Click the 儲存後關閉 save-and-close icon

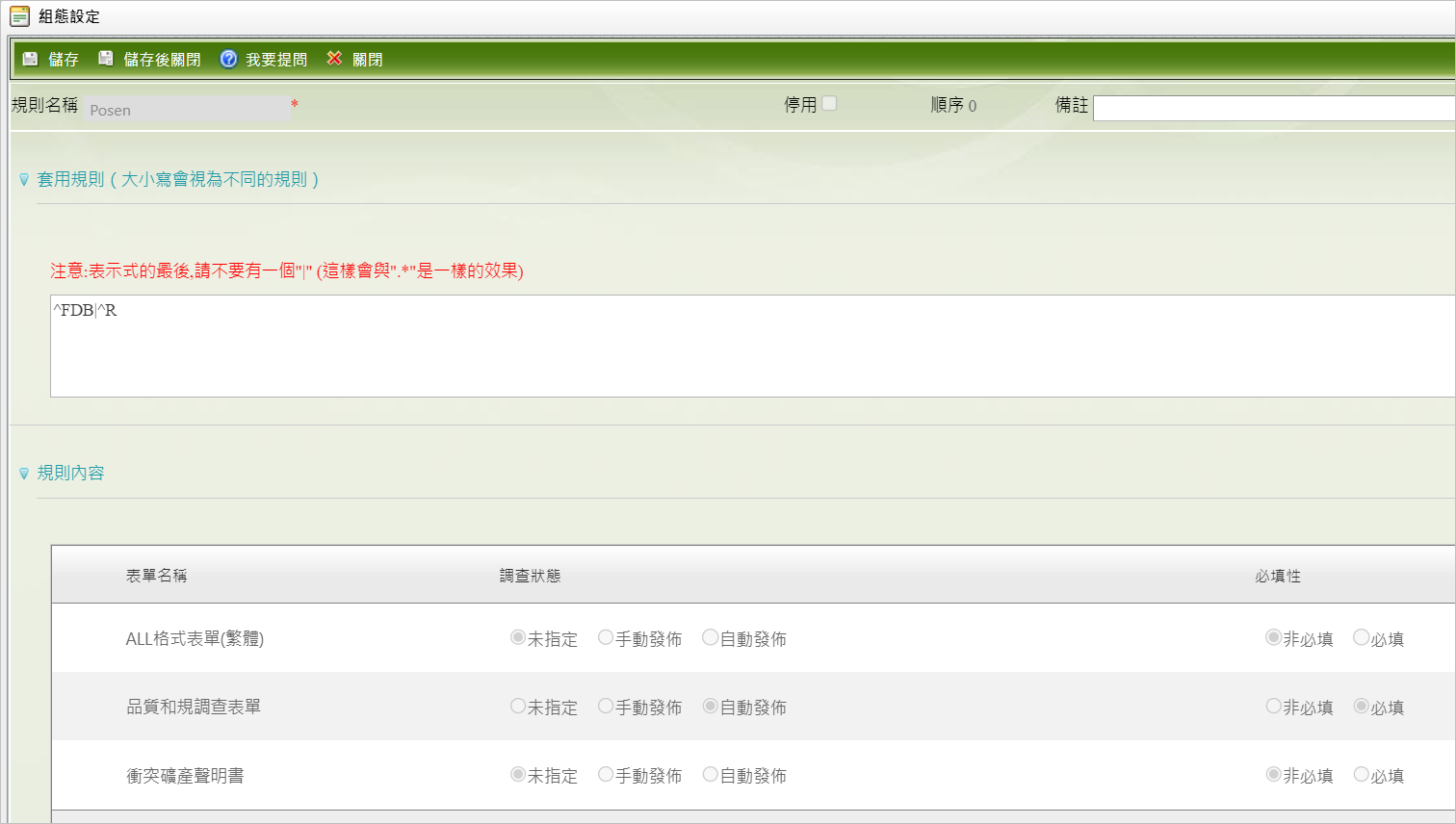tap(106, 59)
